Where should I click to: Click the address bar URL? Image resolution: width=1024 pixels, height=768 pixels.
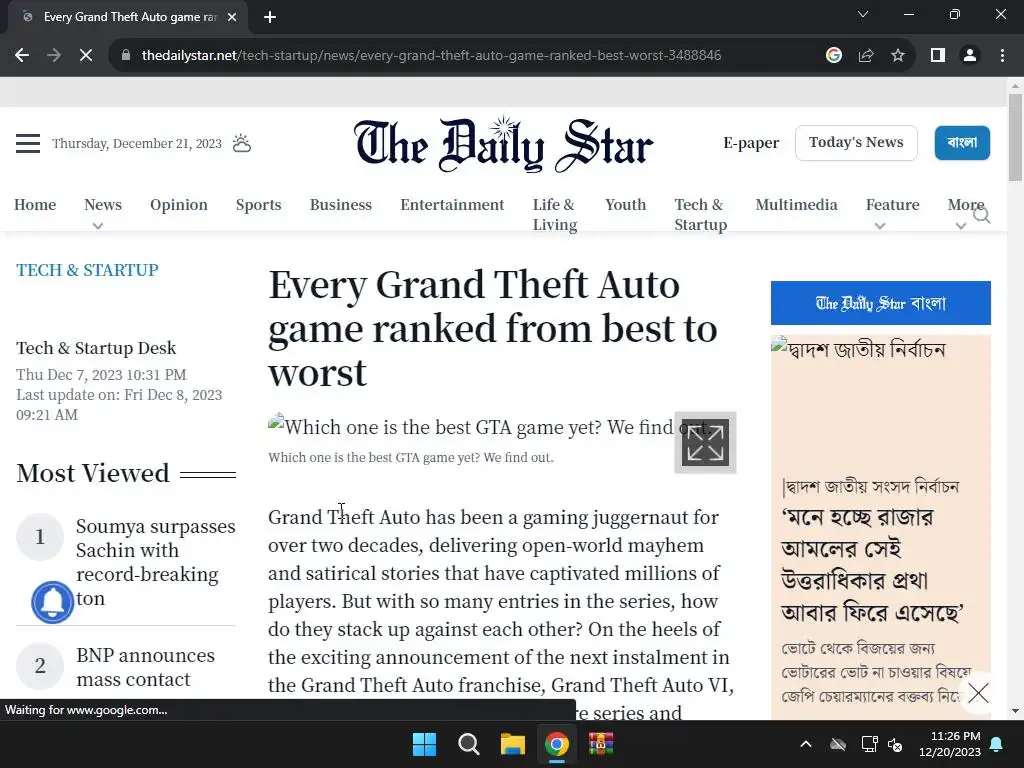[431, 56]
